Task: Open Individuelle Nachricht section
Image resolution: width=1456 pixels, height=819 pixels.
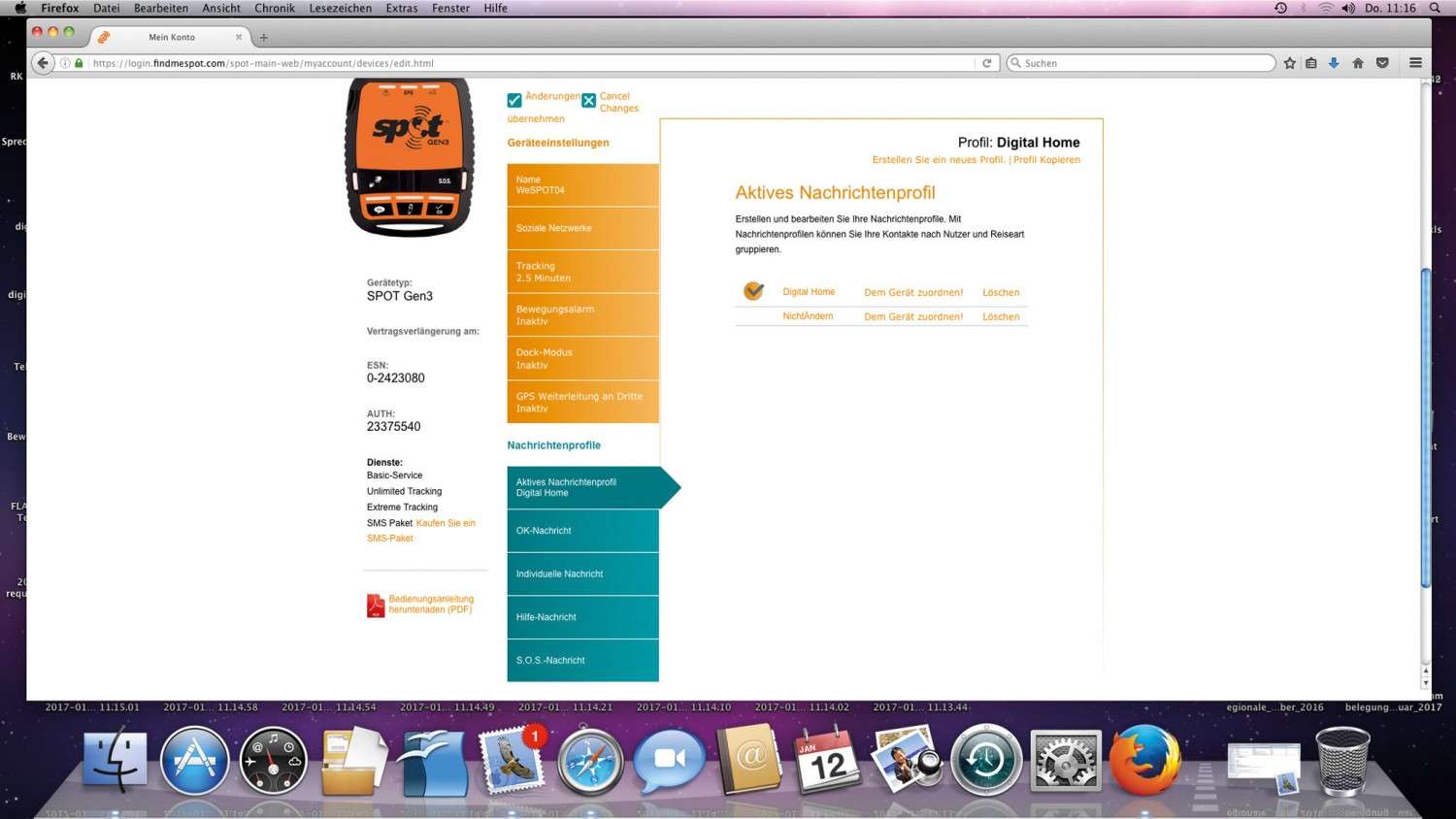Action: tap(582, 573)
